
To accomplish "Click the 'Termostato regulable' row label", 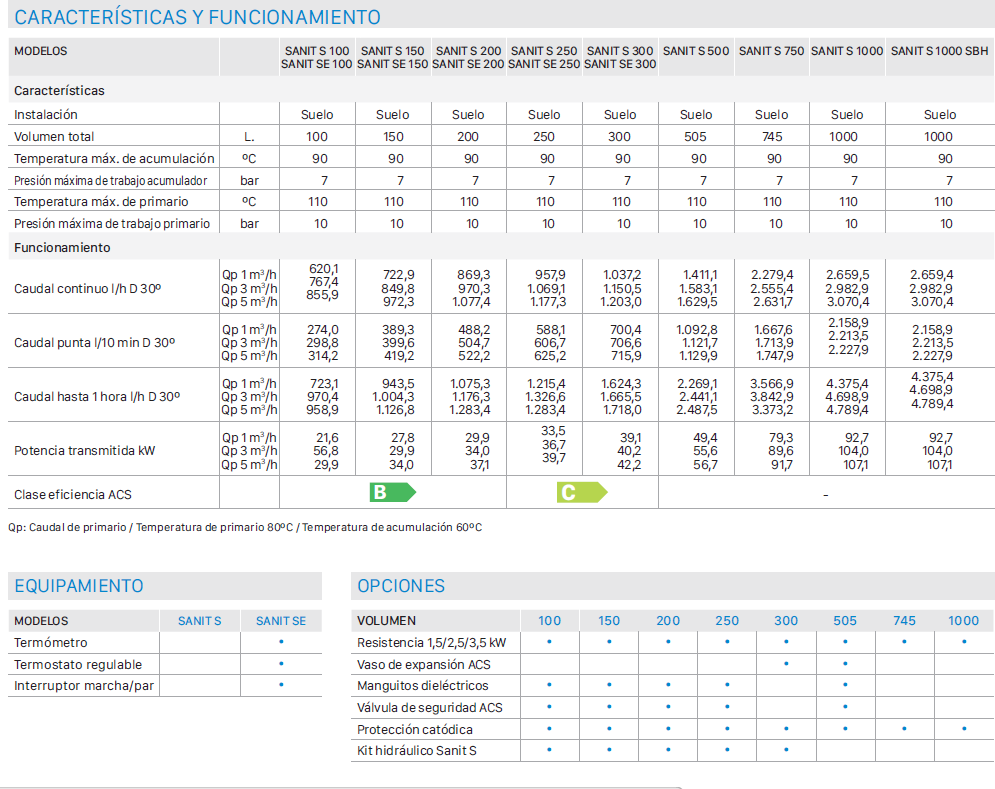I will pos(78,665).
